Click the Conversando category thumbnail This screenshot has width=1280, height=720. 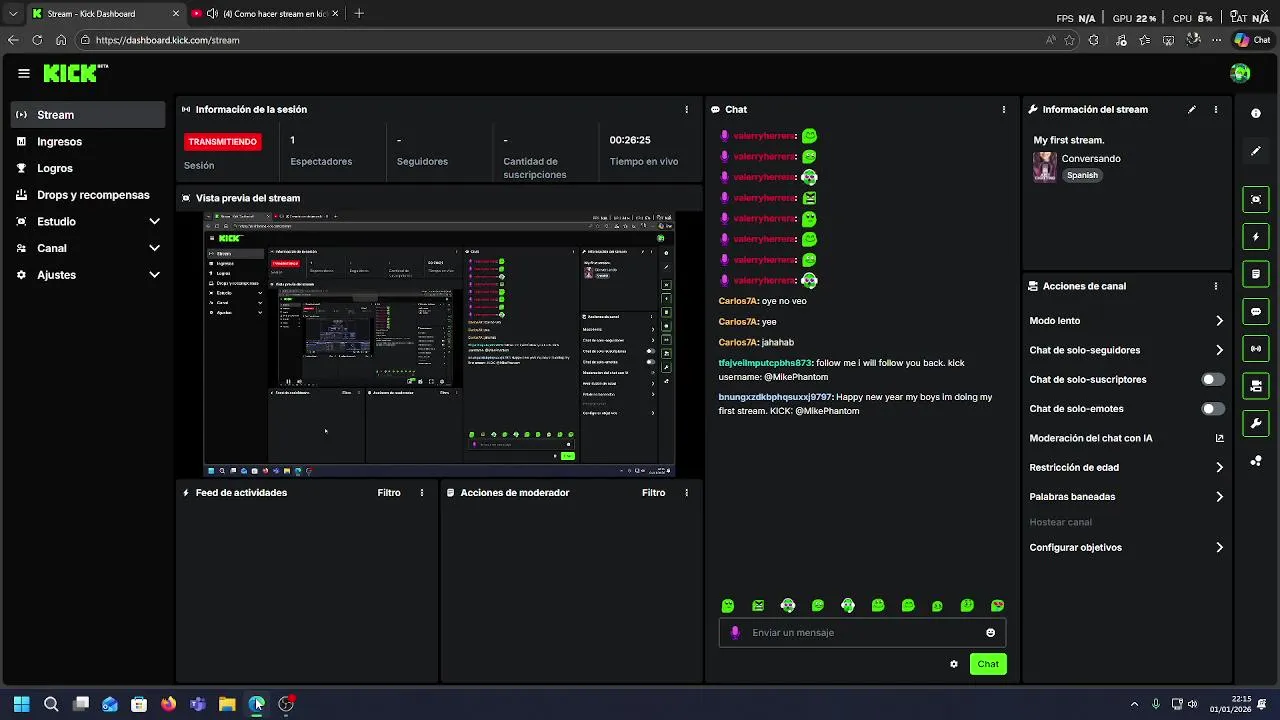click(x=1045, y=167)
